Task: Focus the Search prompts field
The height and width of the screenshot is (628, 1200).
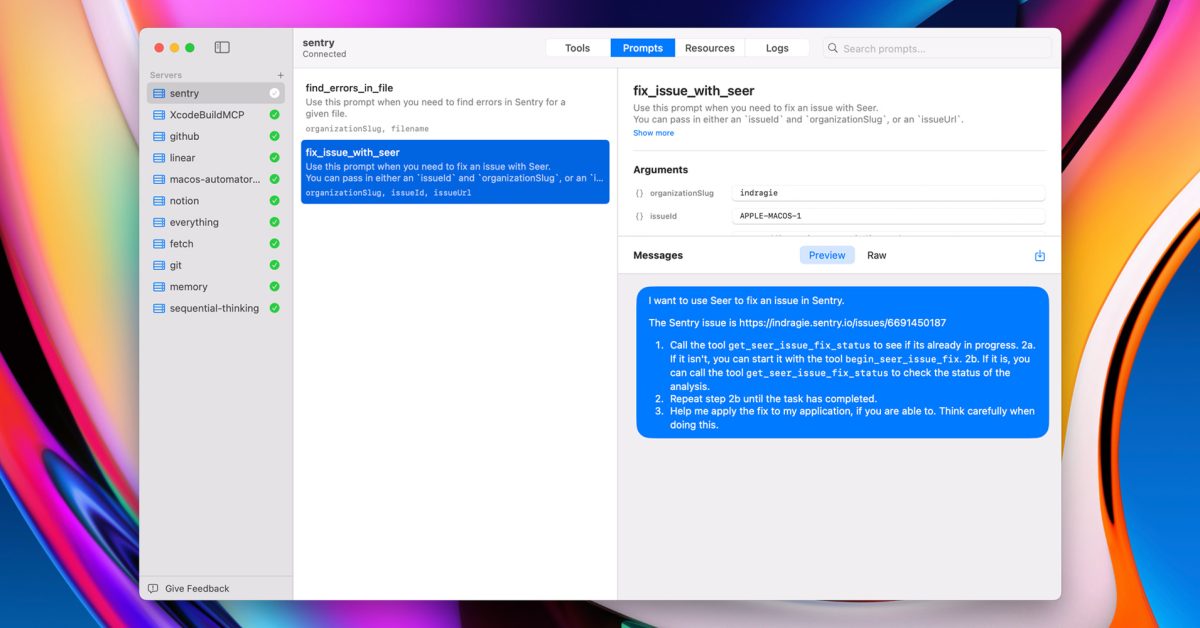Action: (937, 48)
